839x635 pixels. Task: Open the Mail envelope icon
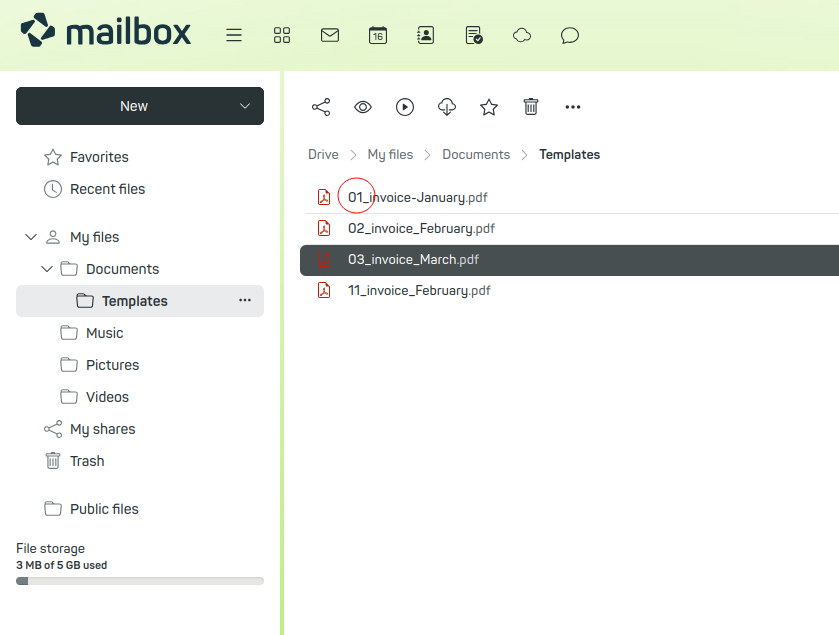(330, 35)
